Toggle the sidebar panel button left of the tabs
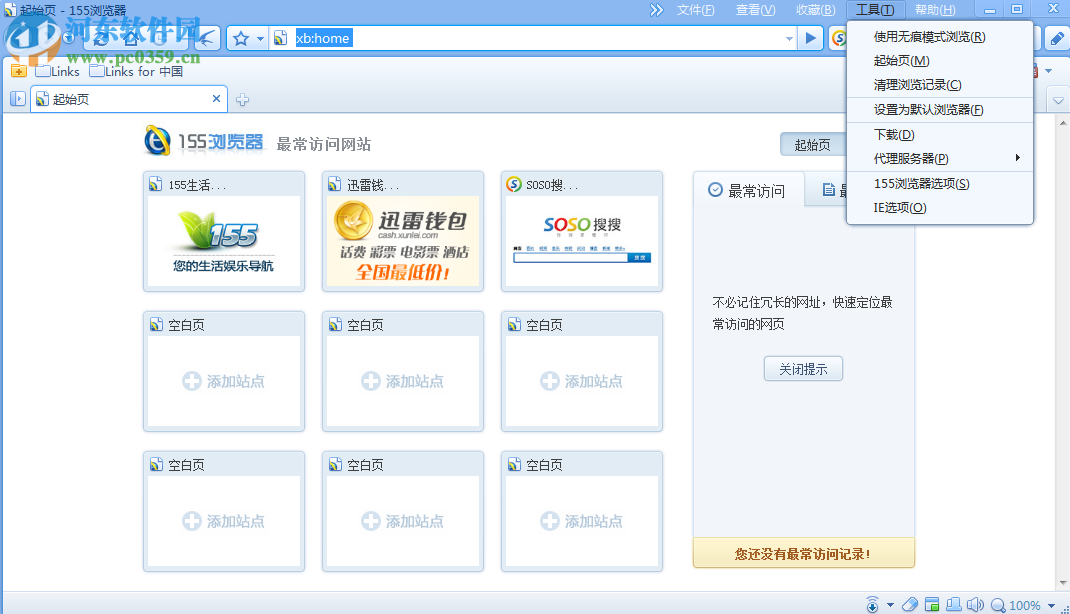Viewport: 1070px width, 614px height. click(x=18, y=99)
